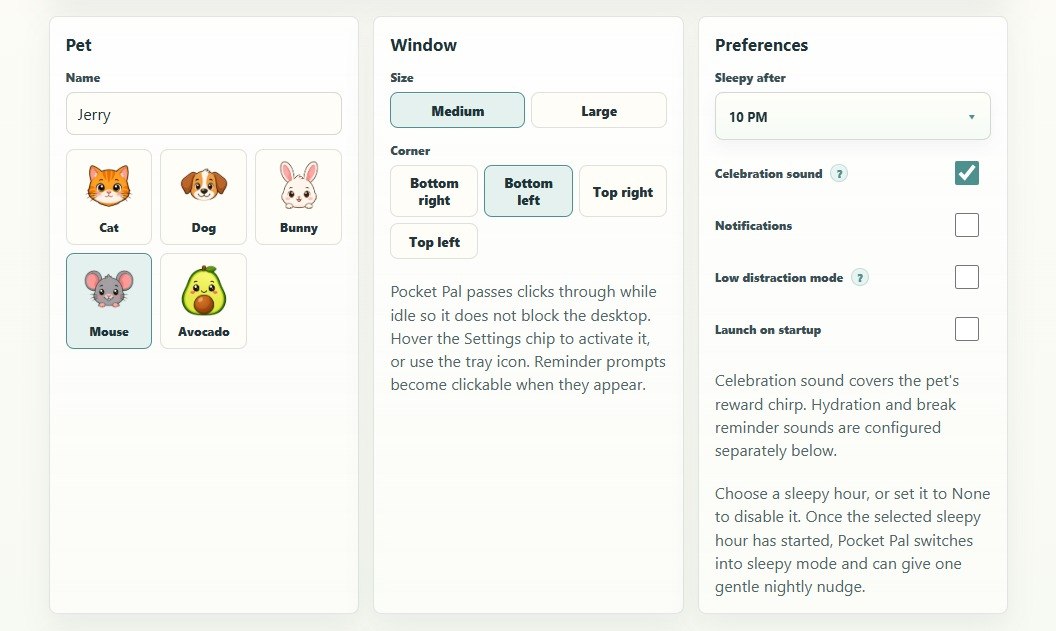Viewport: 1056px width, 631px height.
Task: Click the Celebration sound help icon
Action: tap(838, 174)
